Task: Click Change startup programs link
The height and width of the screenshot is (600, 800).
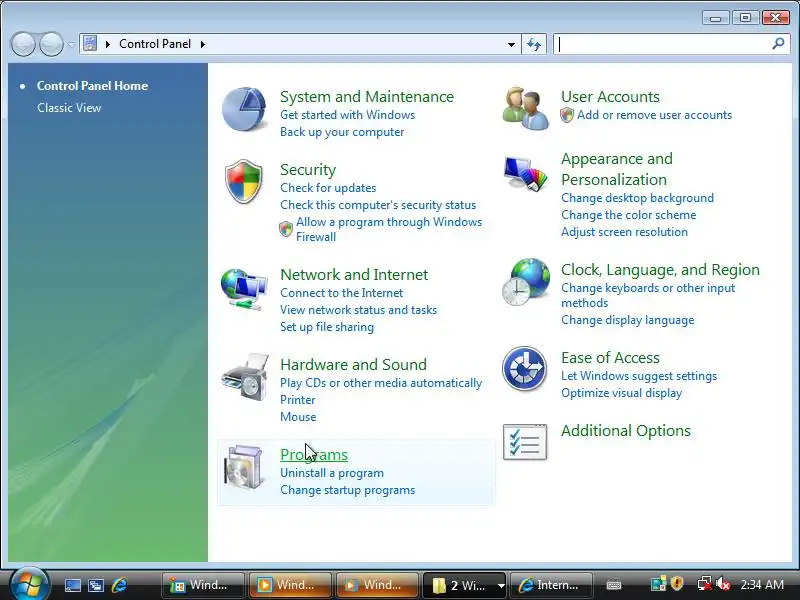Action: coord(347,490)
